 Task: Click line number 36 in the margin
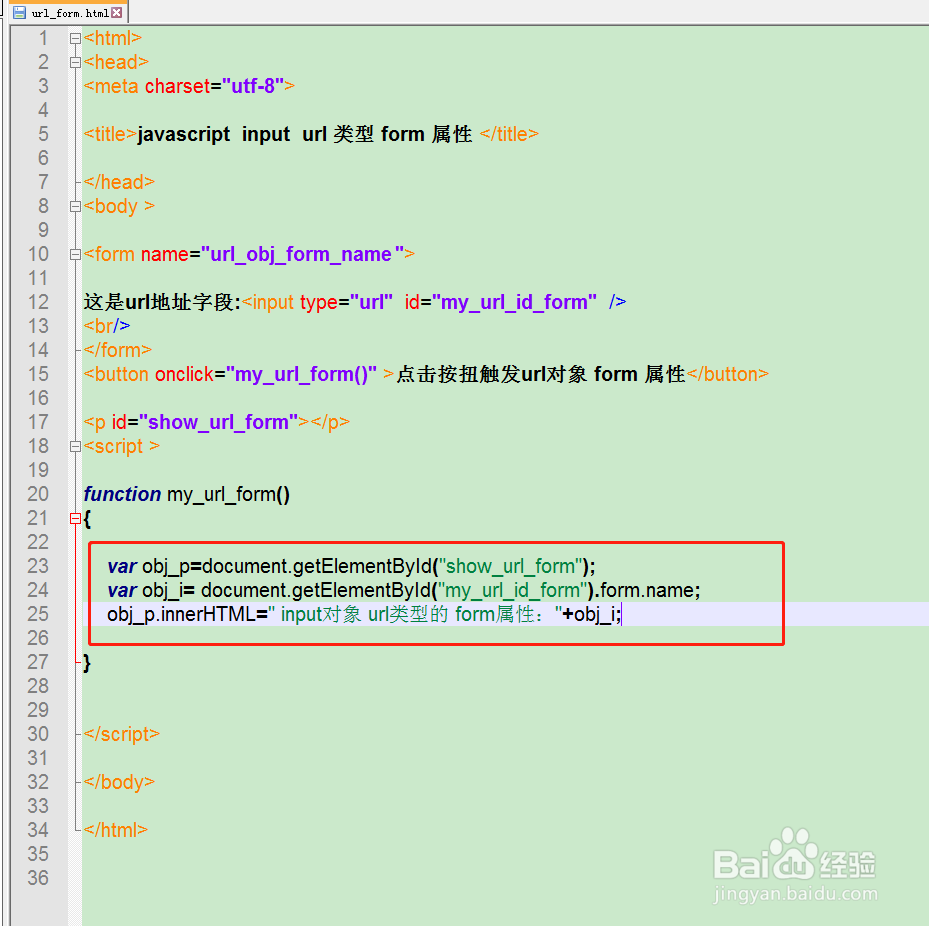coord(39,878)
